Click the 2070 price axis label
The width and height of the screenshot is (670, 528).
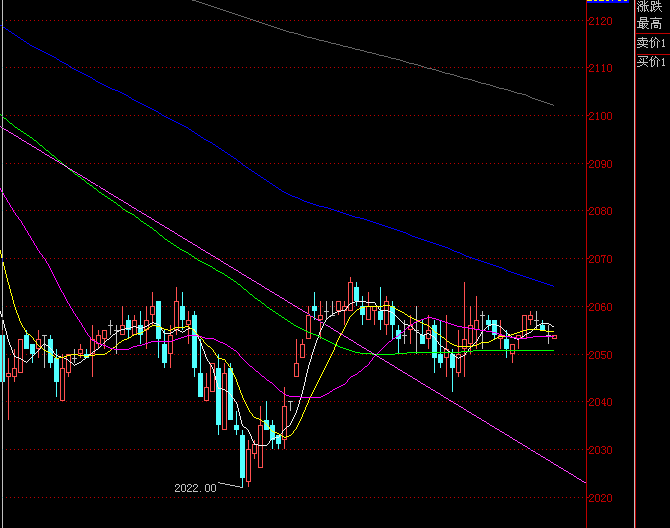point(600,259)
